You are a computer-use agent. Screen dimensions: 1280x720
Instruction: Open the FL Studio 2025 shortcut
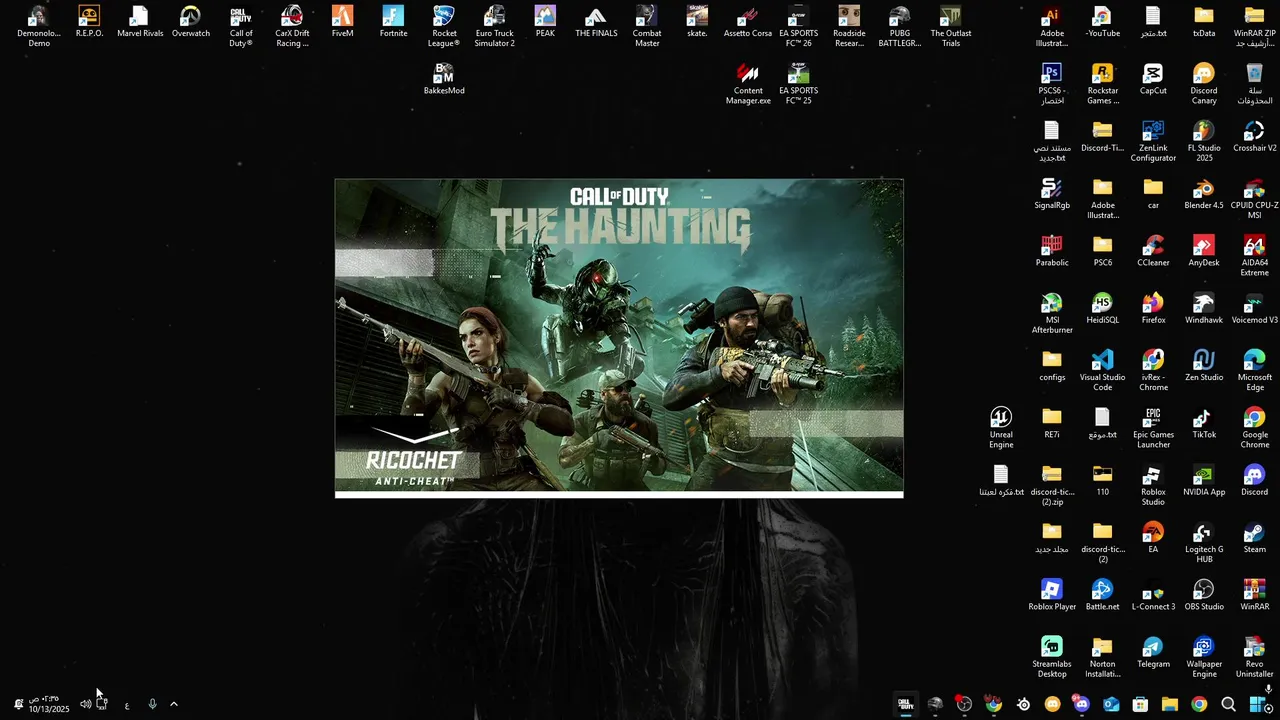1204,141
